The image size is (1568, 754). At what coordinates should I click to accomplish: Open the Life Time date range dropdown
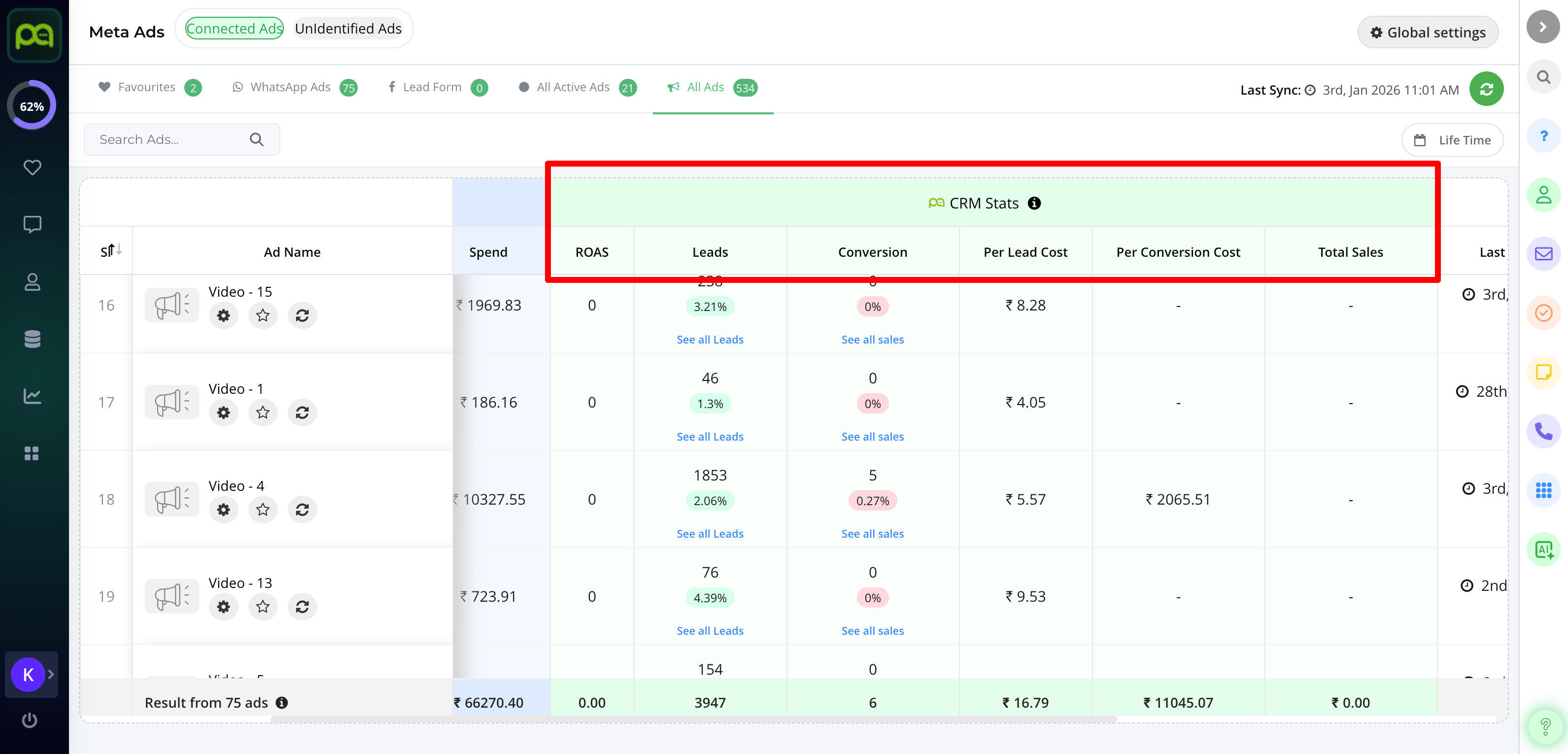pos(1452,140)
